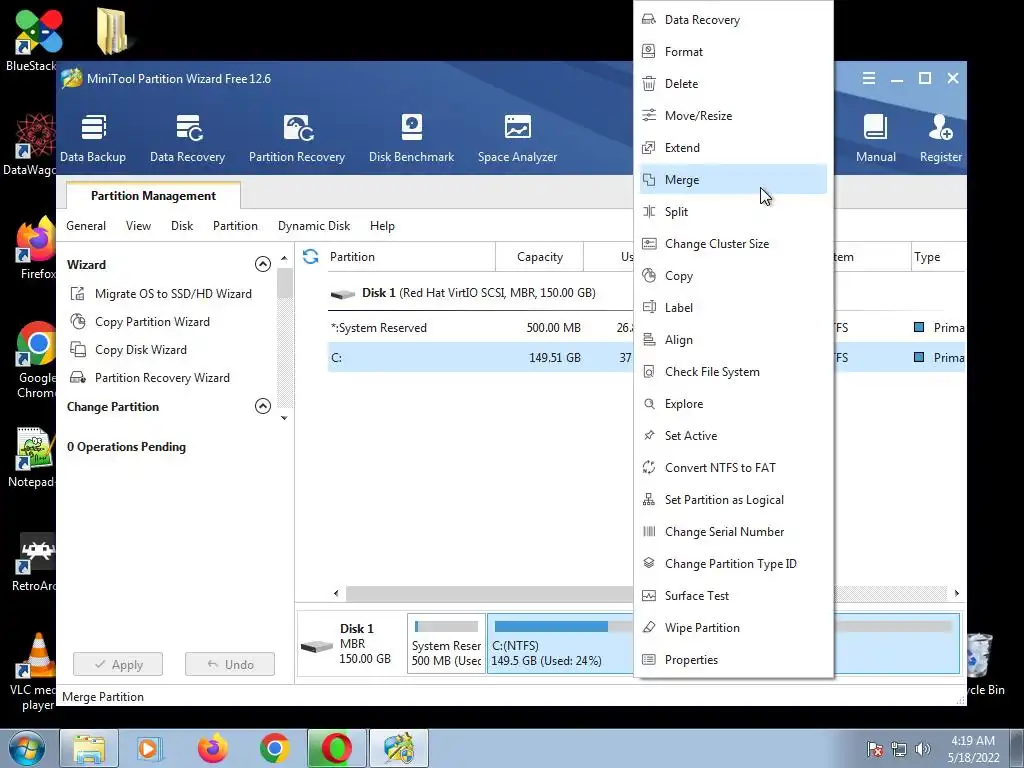Open Partition Recovery Wizard

150,378
